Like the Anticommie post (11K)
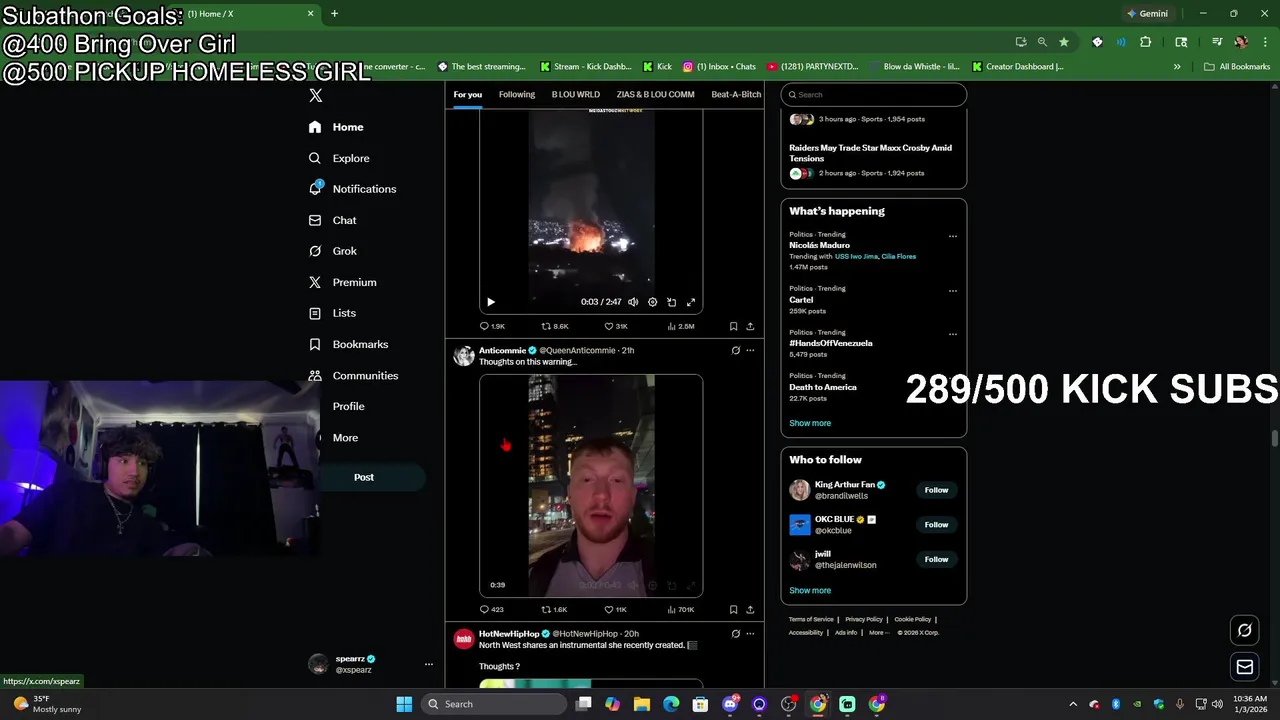The image size is (1280, 720). tap(616, 609)
